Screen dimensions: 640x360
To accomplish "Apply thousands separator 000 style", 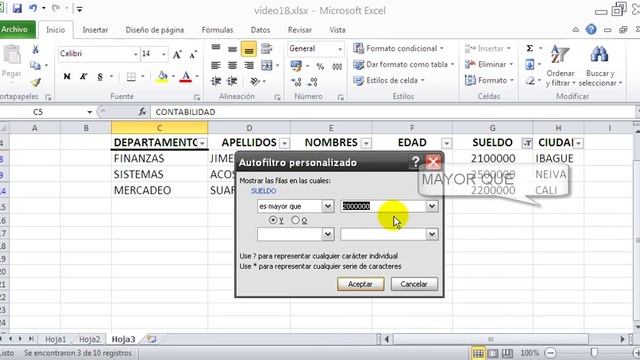I will pos(337,67).
